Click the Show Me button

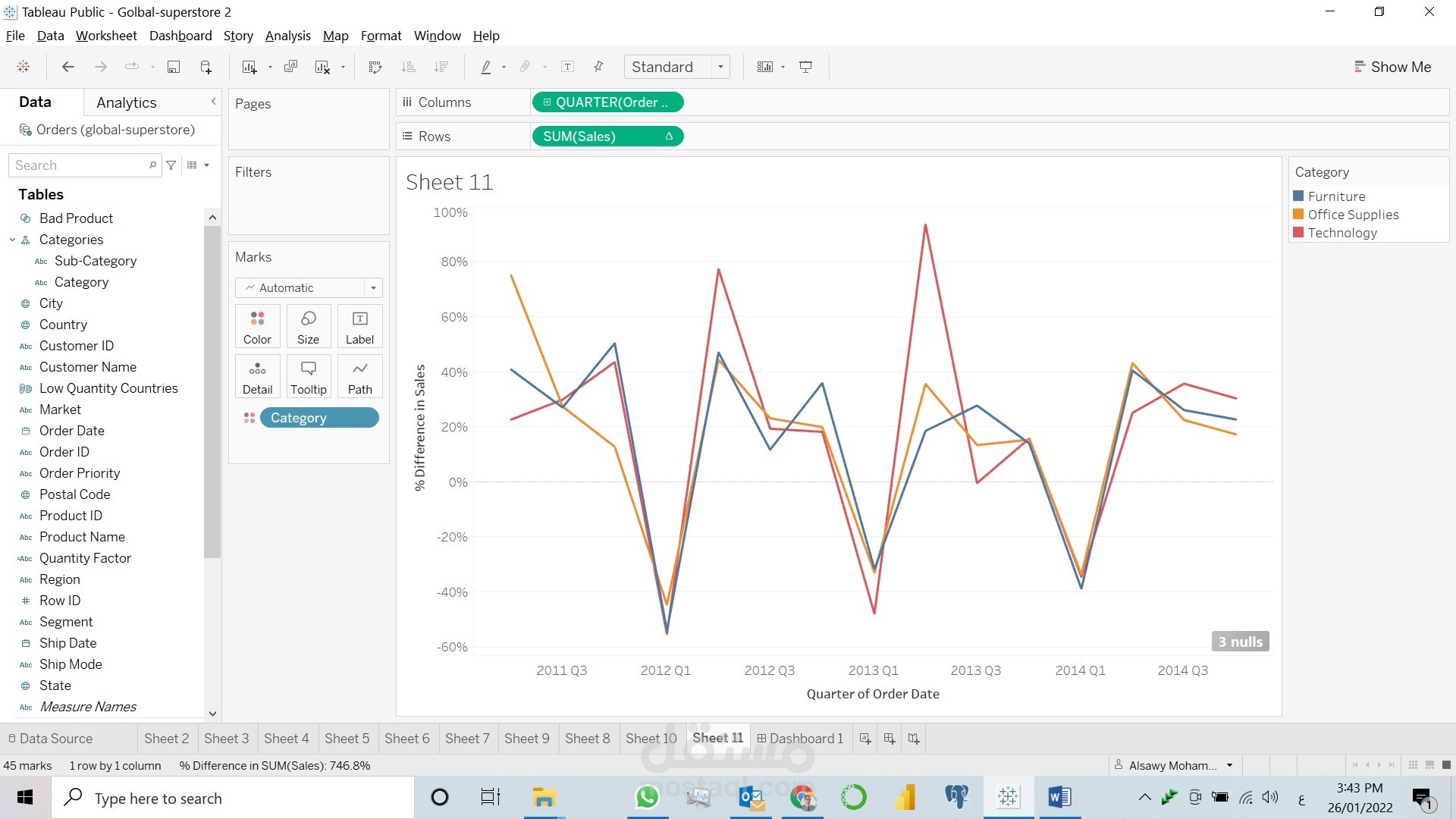(x=1392, y=67)
